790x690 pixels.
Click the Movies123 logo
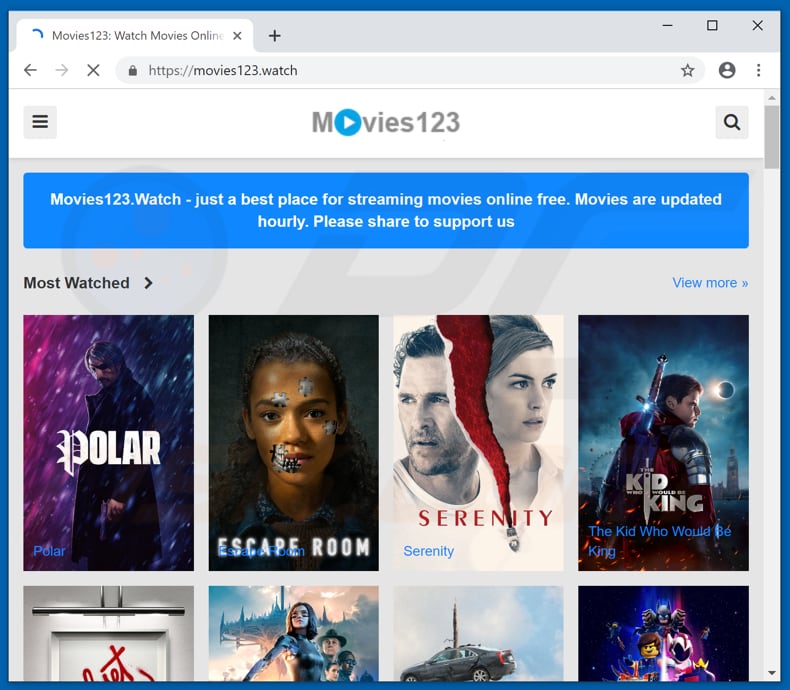point(385,122)
